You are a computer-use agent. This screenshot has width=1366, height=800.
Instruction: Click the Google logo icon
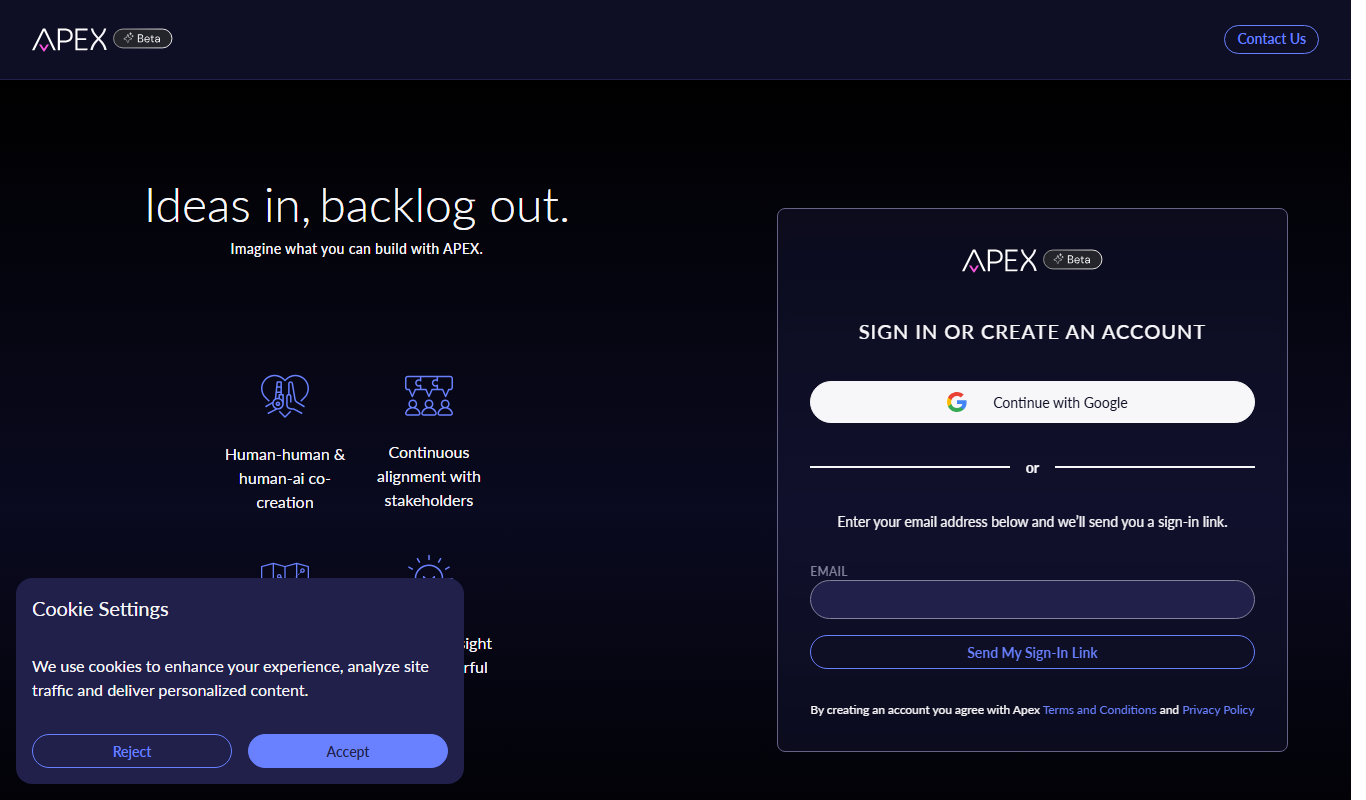[957, 402]
